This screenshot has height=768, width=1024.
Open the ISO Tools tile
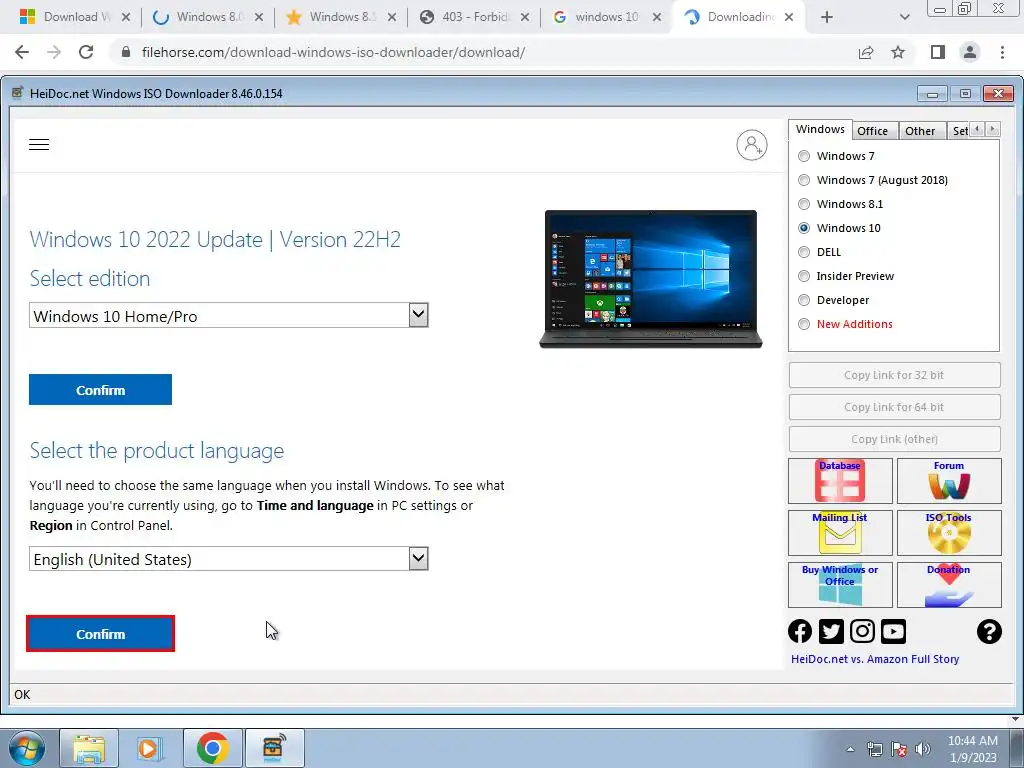(x=949, y=533)
